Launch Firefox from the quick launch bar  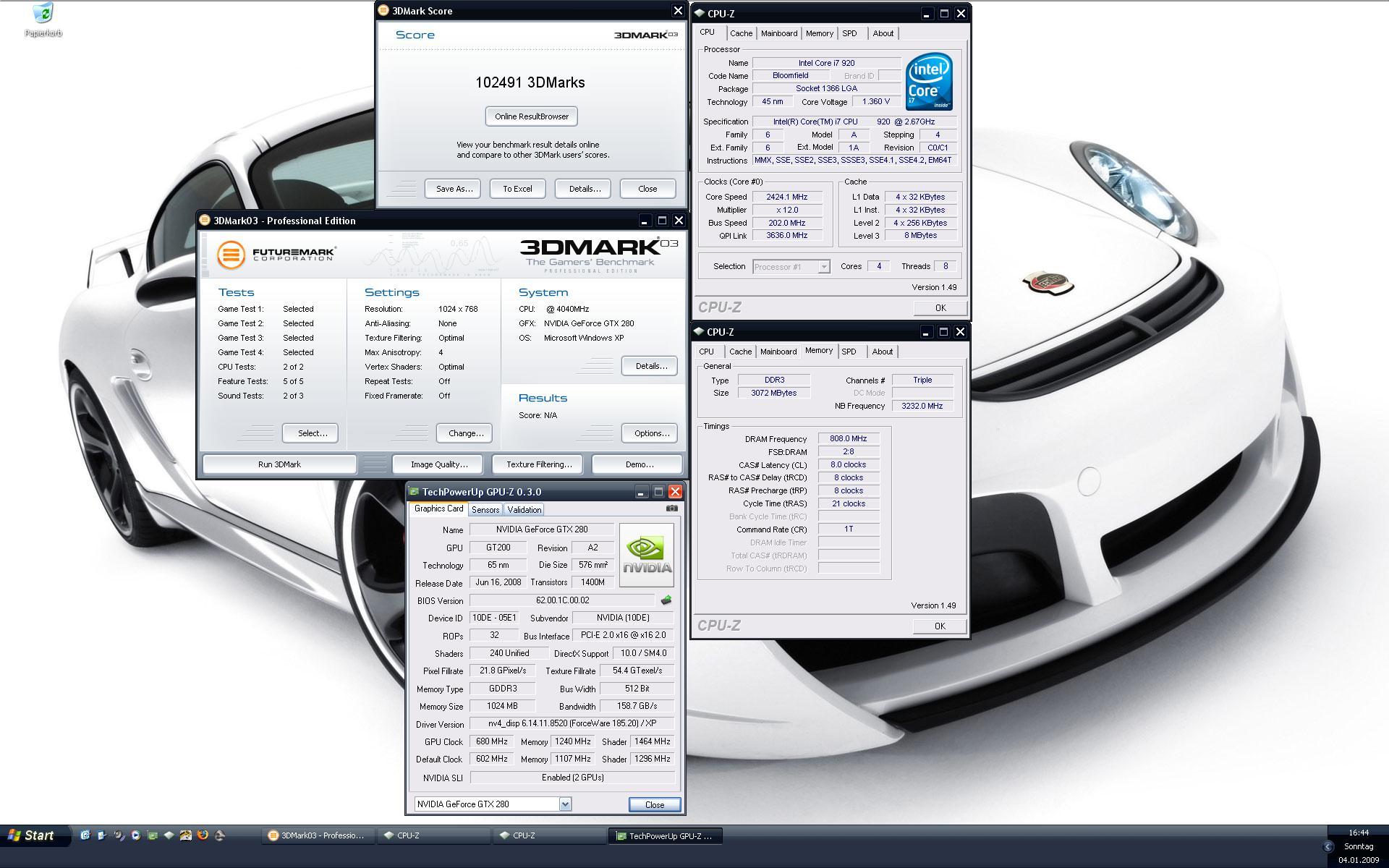(x=203, y=835)
